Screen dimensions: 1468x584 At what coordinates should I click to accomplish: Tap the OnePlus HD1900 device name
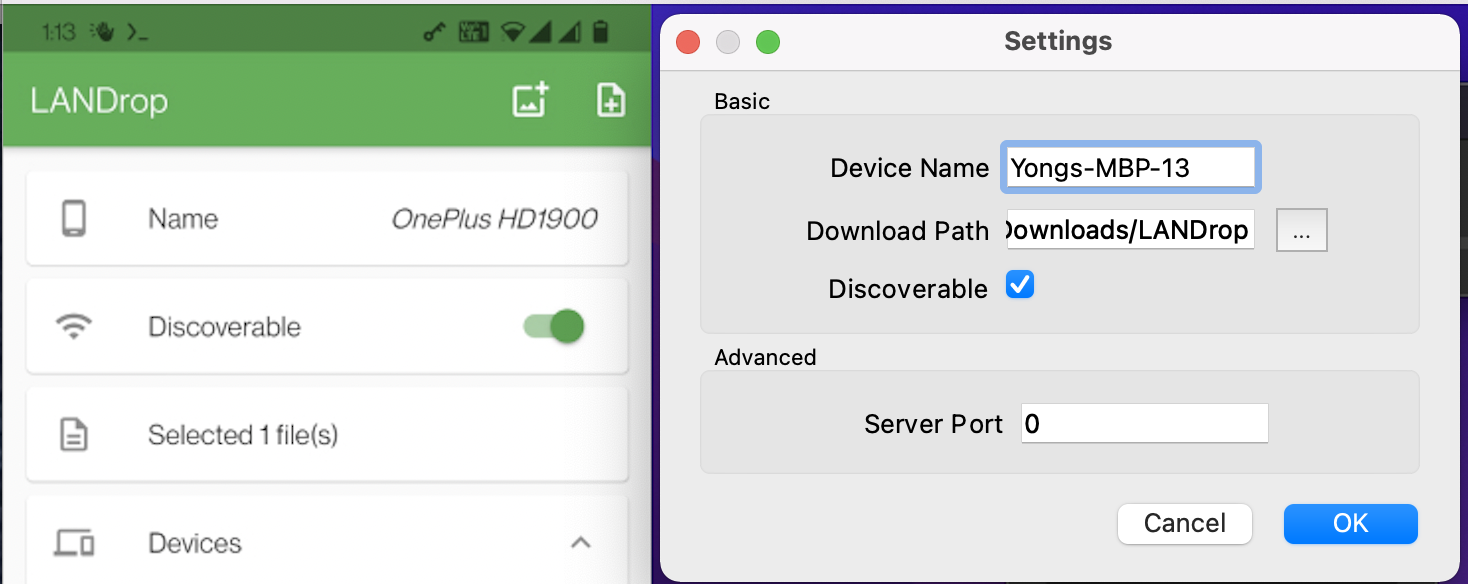494,219
